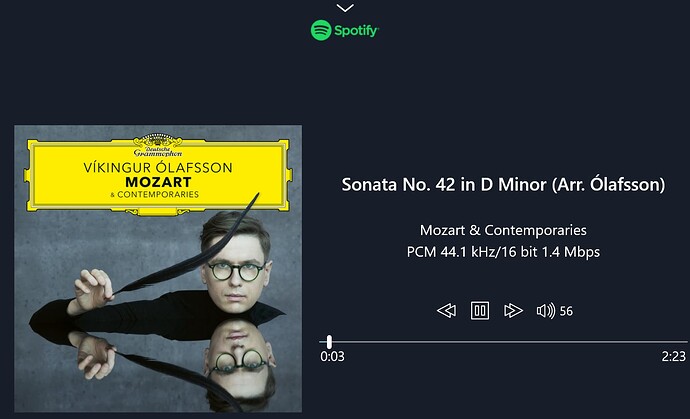Collapse the now playing view with top chevron
Viewport: 690px width, 419px height.
pos(345,8)
